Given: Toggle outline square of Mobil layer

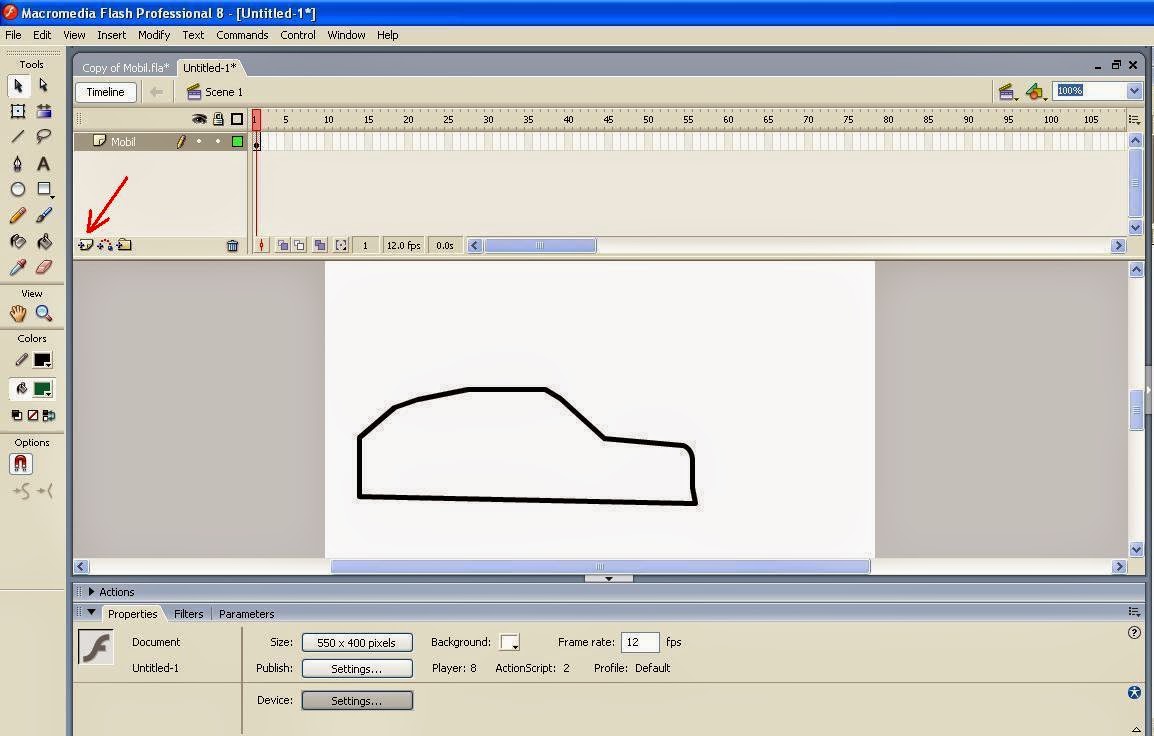Looking at the screenshot, I should (x=238, y=141).
